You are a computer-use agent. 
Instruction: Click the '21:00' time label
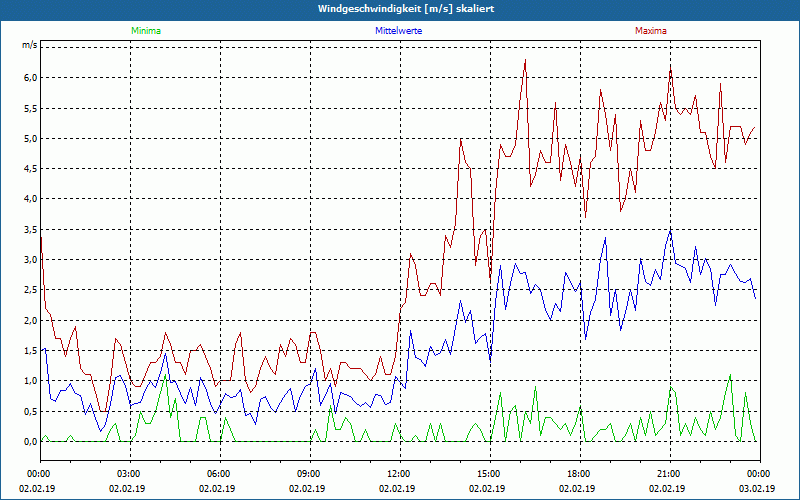tap(667, 474)
